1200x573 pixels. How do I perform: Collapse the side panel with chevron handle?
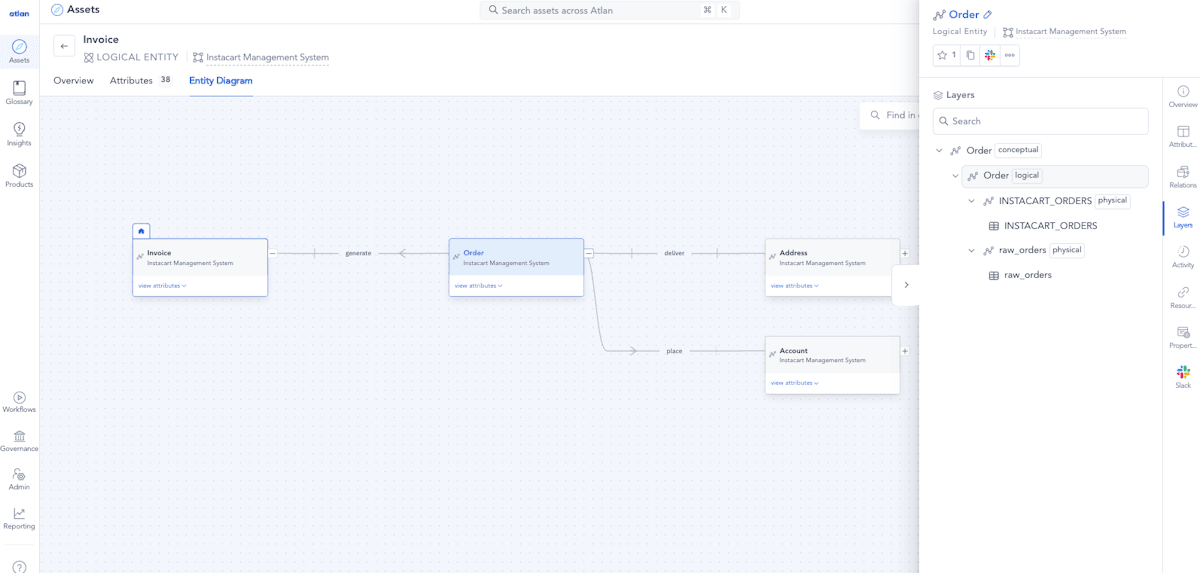pos(906,285)
